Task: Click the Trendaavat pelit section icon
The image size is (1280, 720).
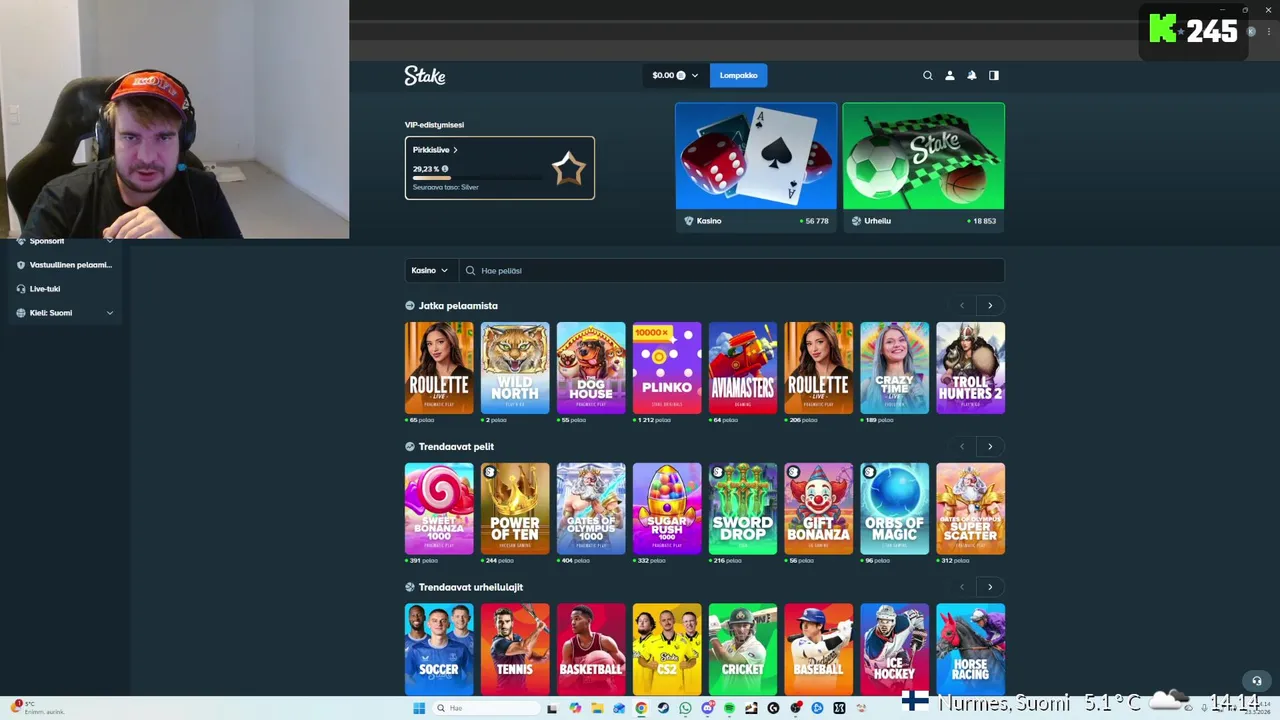Action: pyautogui.click(x=410, y=447)
